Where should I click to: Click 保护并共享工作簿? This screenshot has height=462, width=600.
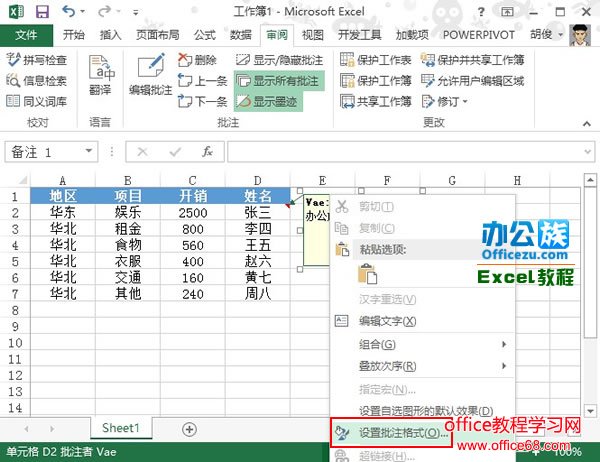tap(473, 60)
